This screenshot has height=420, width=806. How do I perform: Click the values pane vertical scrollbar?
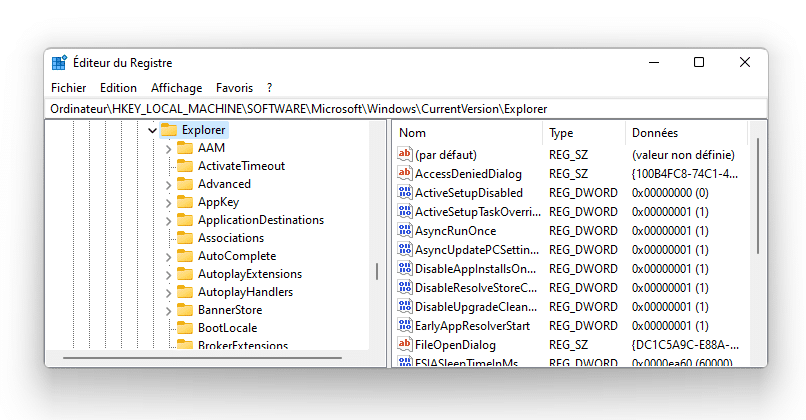click(758, 195)
